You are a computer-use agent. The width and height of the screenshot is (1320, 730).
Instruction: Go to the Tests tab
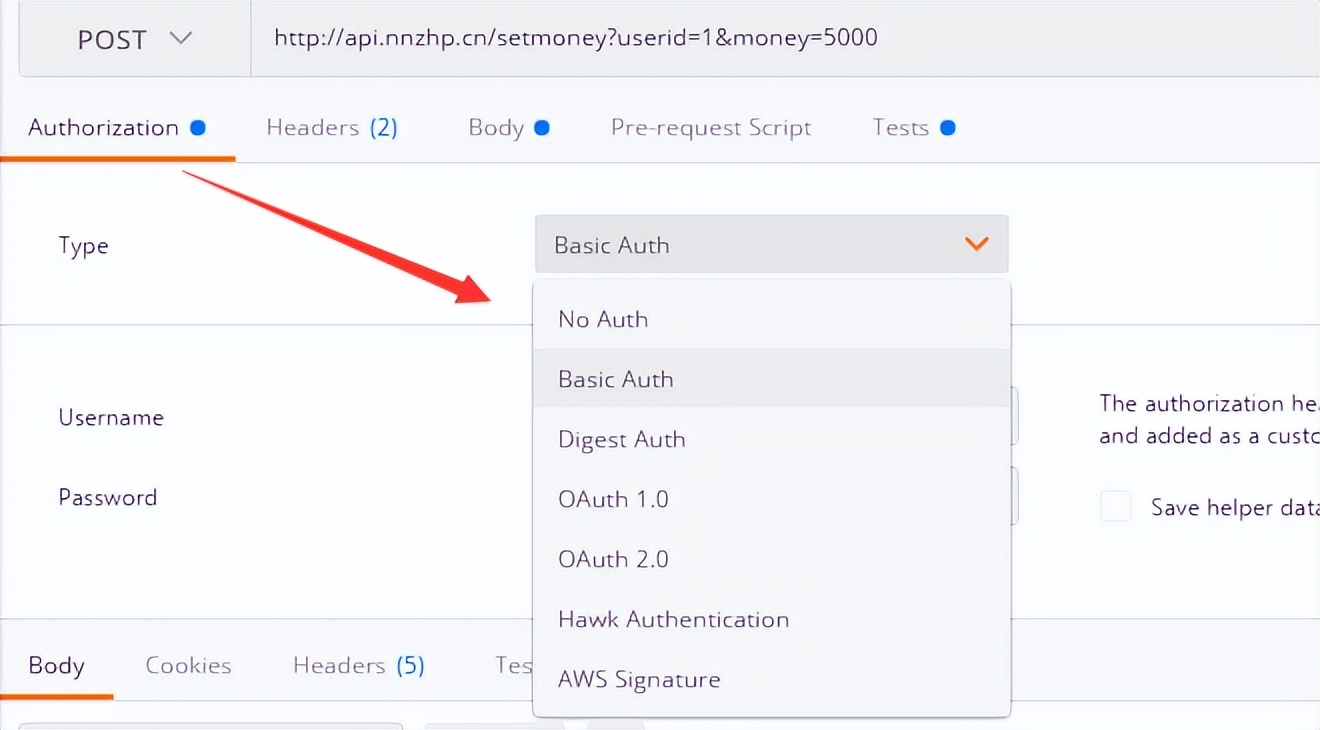901,128
